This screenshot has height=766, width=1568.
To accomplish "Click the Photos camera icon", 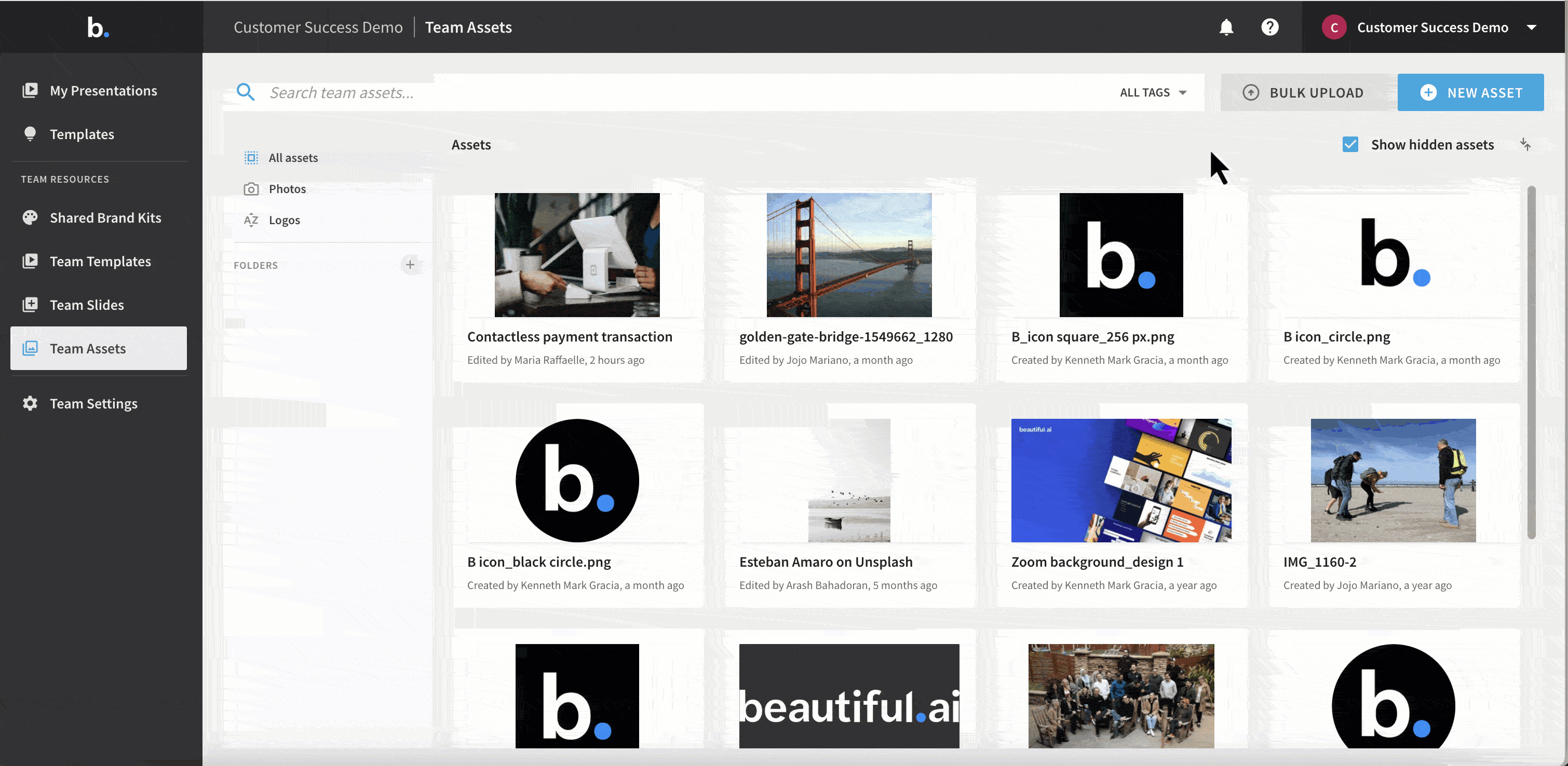I will [x=251, y=188].
